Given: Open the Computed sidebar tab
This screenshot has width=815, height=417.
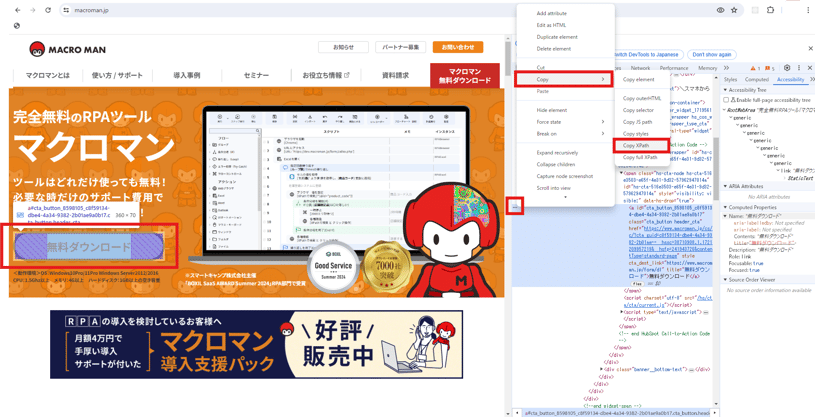Looking at the screenshot, I should click(x=756, y=80).
